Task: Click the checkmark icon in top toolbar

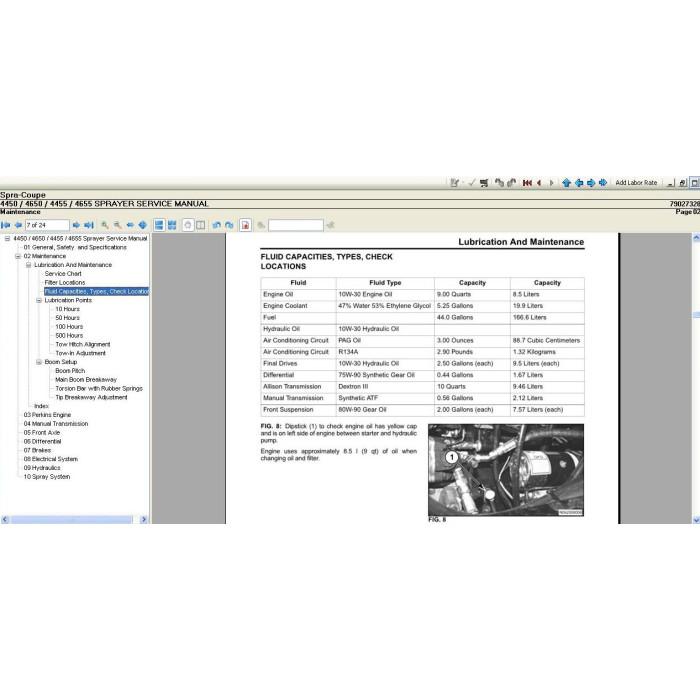Action: [471, 183]
